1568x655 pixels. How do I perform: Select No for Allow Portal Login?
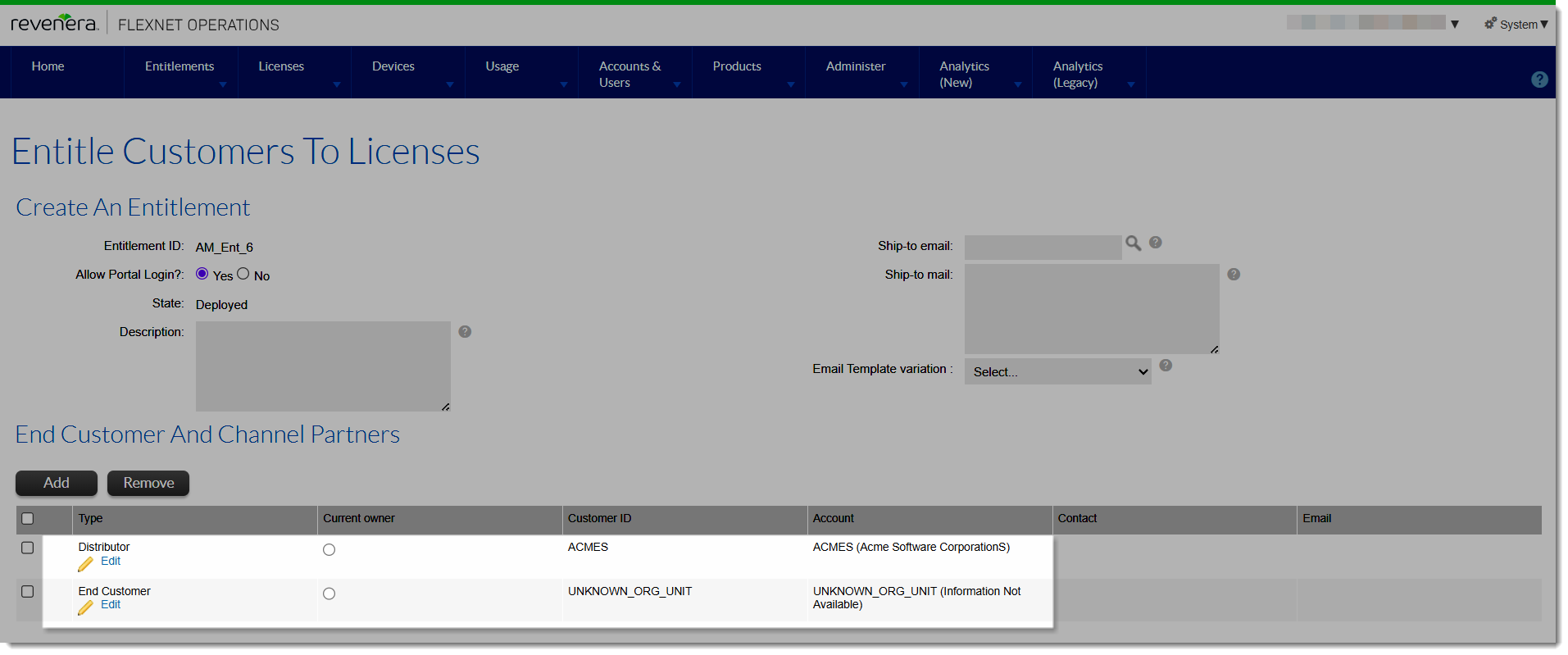pyautogui.click(x=243, y=275)
